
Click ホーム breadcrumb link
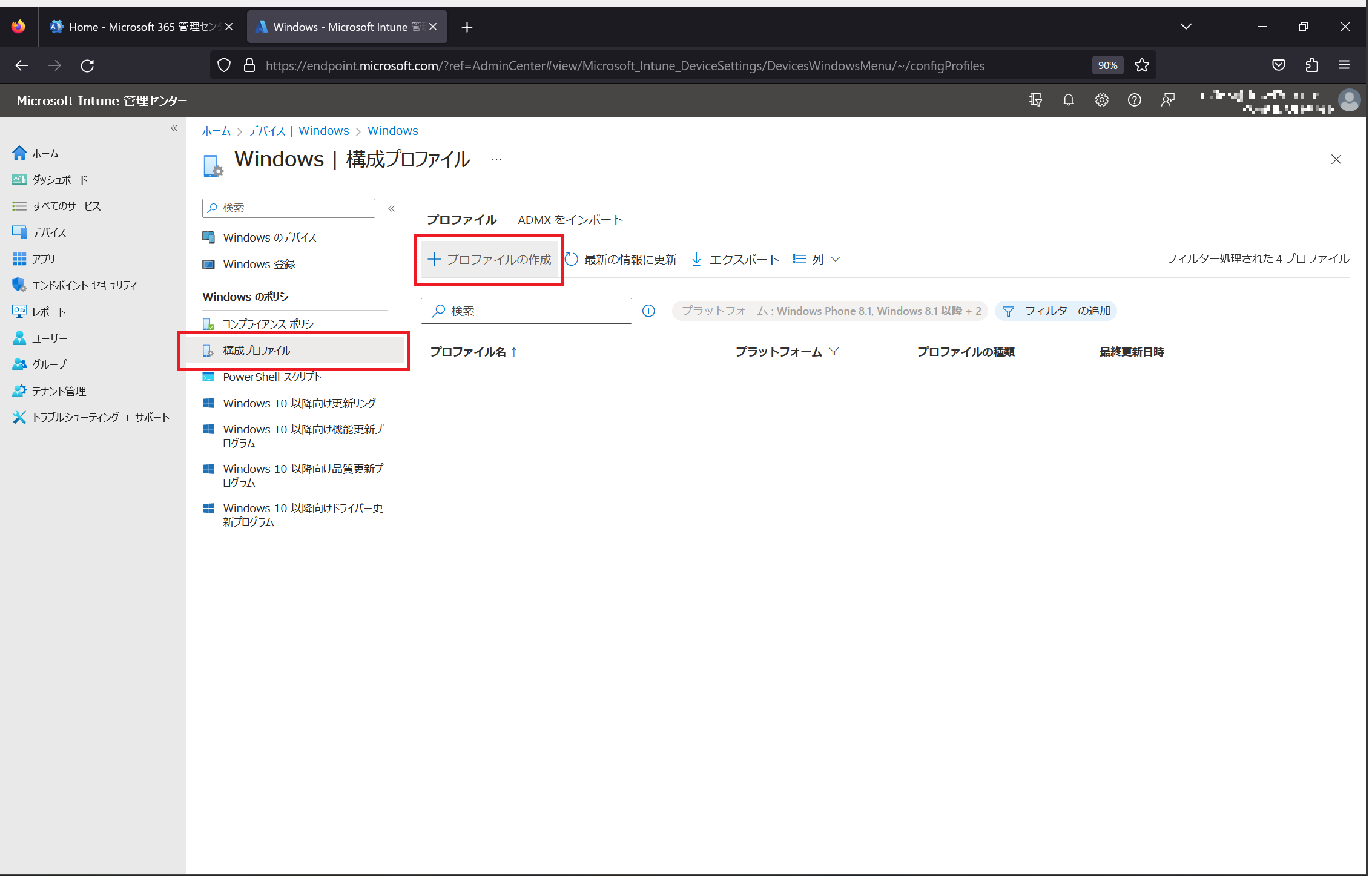(217, 131)
